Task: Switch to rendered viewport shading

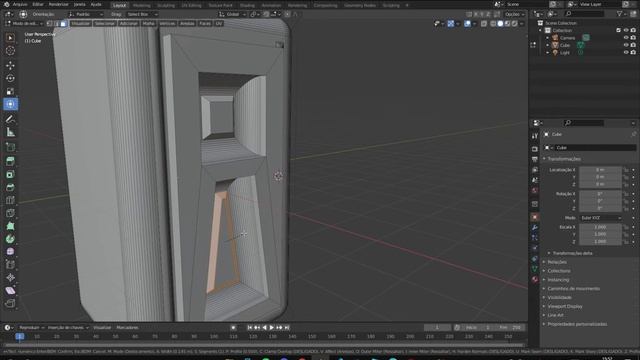Action: tap(515, 24)
